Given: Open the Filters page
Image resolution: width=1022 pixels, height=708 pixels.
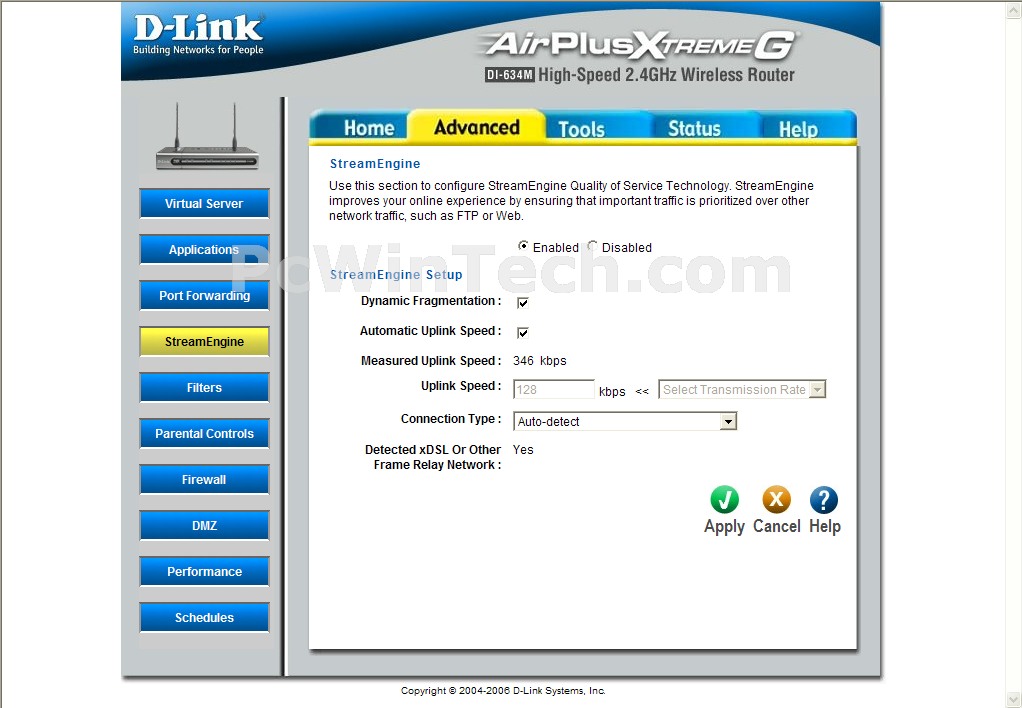Looking at the screenshot, I should (204, 387).
